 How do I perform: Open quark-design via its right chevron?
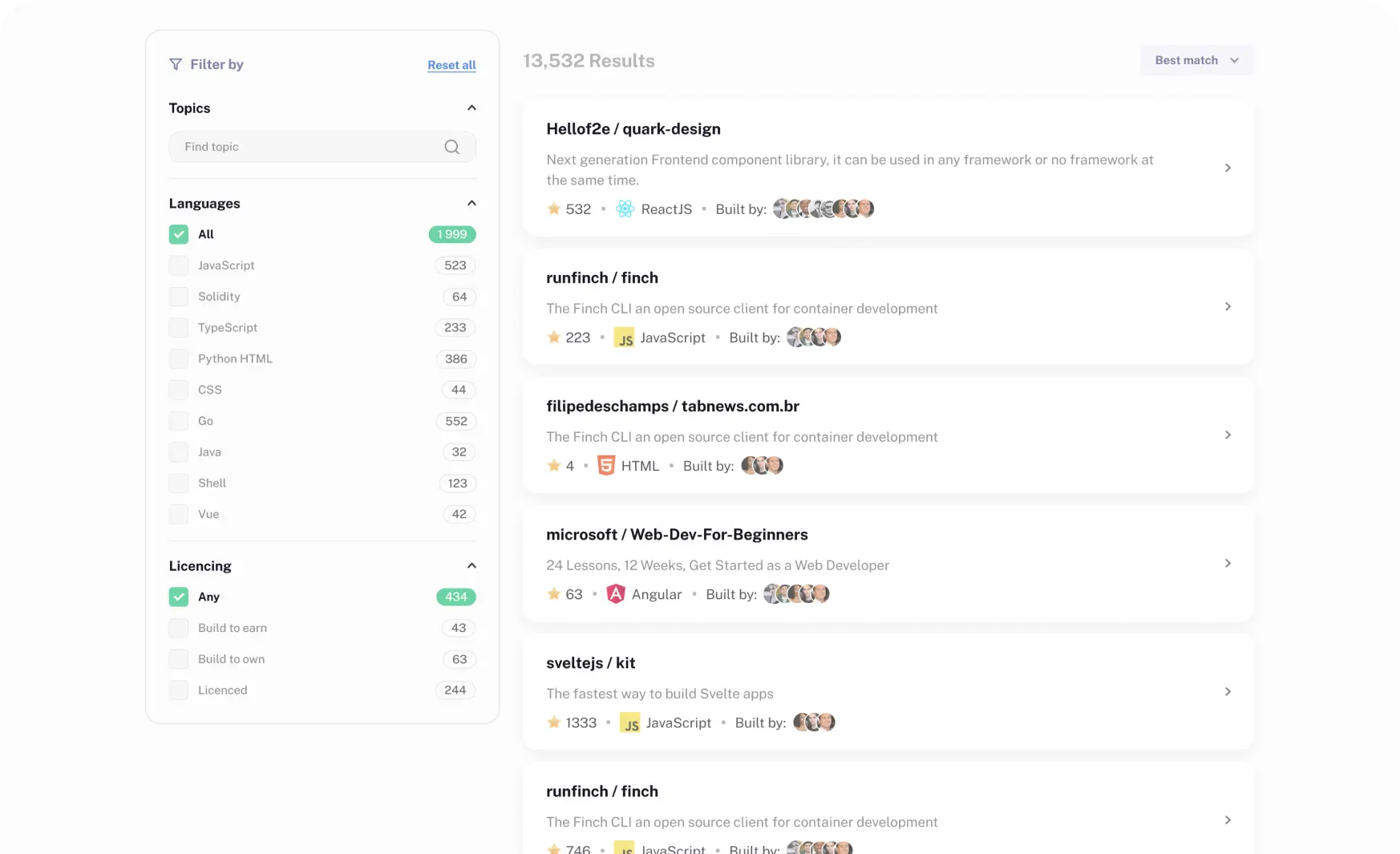tap(1228, 168)
